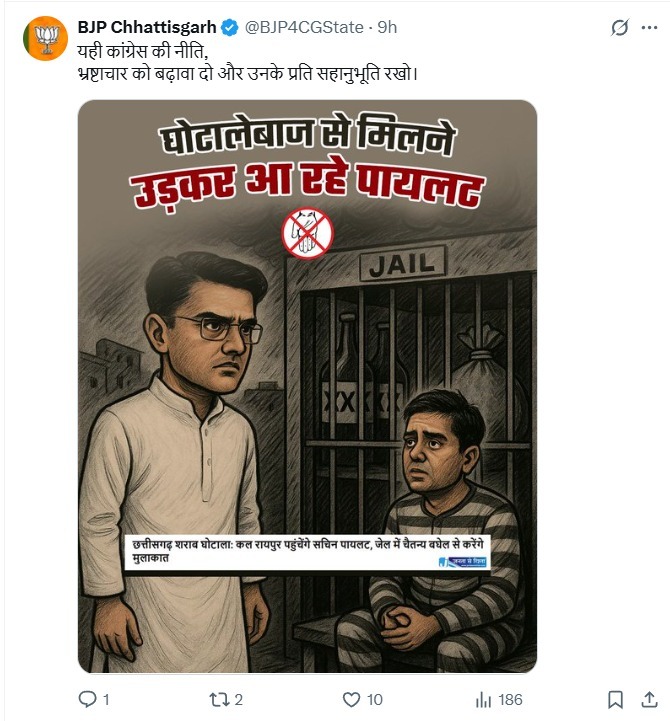
Task: Click the Hindi tweet text body
Action: click(248, 63)
